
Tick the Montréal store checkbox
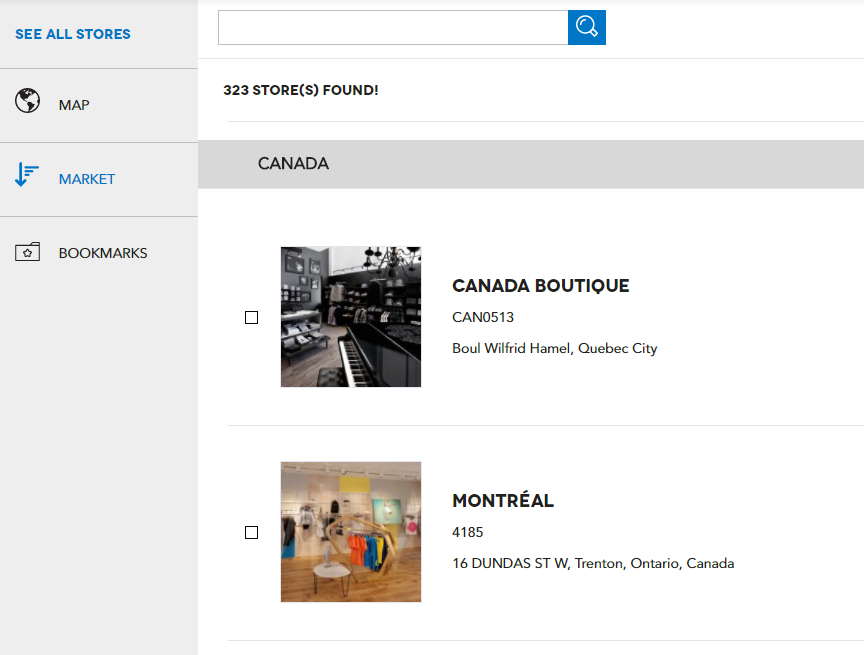pyautogui.click(x=251, y=532)
